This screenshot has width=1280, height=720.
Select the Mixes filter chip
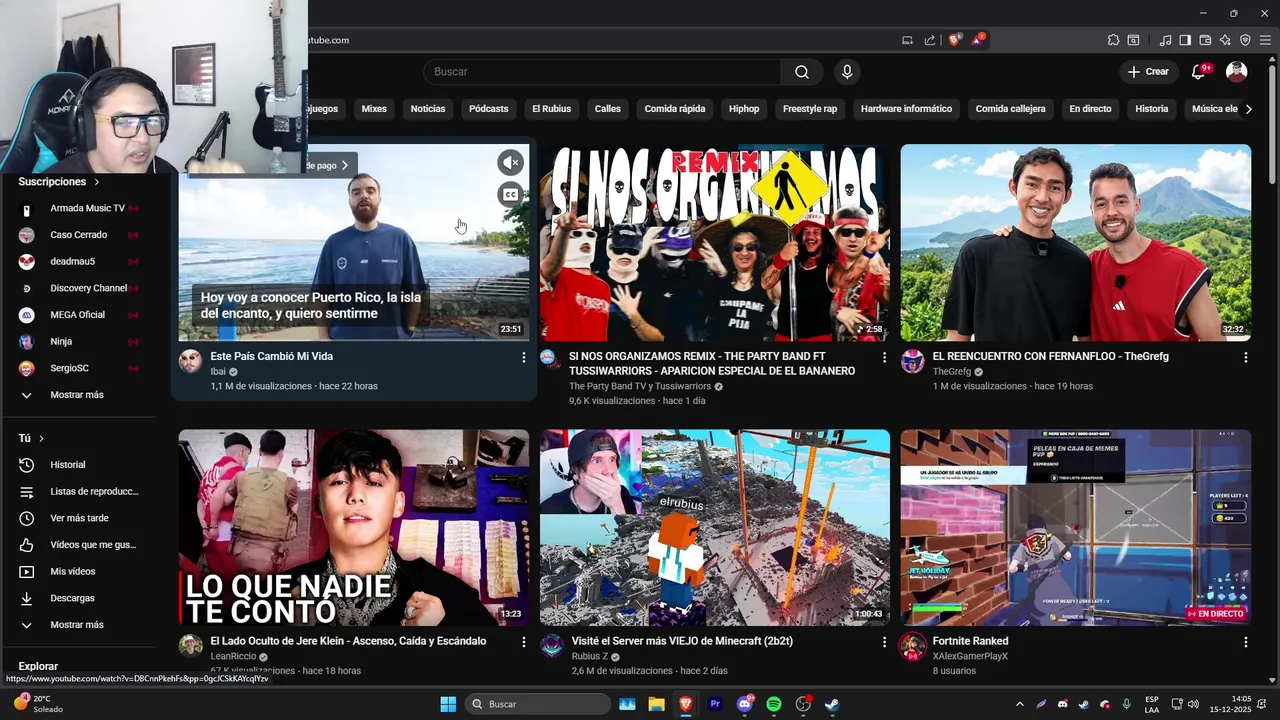374,109
